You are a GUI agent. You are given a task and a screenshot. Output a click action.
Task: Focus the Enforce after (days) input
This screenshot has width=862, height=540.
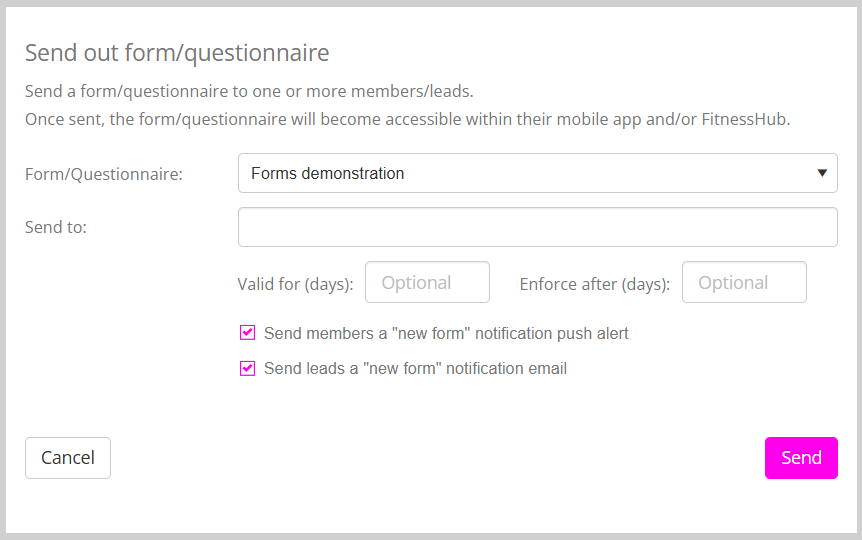tap(744, 282)
